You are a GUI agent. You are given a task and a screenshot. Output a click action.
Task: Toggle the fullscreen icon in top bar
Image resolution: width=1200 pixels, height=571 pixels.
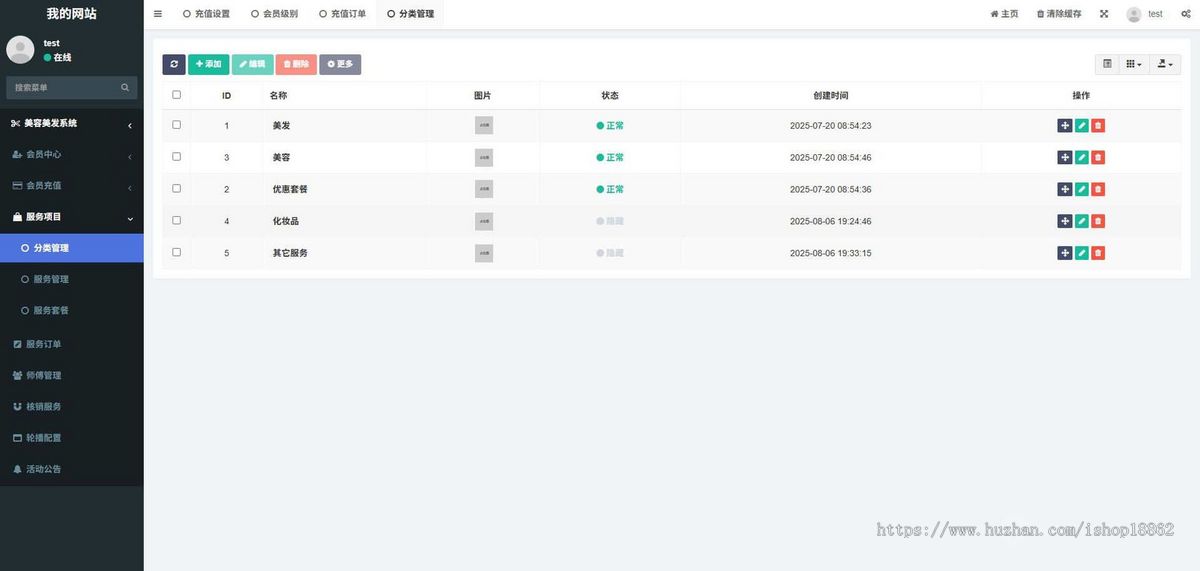click(1104, 14)
